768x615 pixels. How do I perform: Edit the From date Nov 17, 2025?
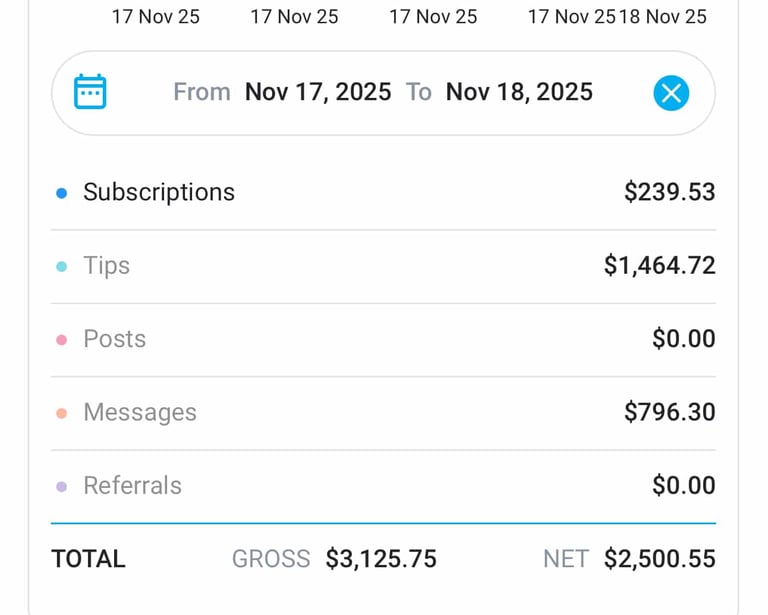[x=317, y=92]
